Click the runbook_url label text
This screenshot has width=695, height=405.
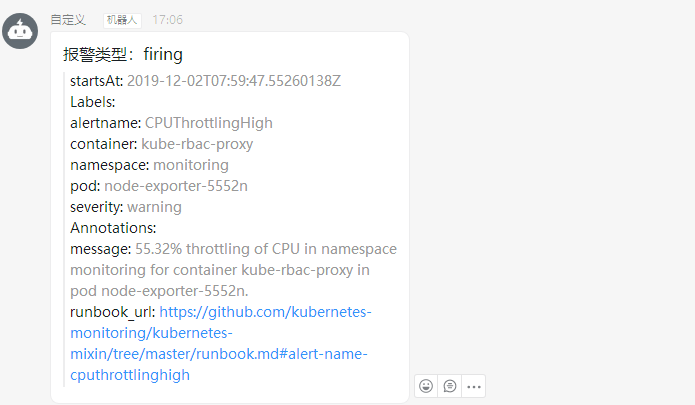click(113, 312)
